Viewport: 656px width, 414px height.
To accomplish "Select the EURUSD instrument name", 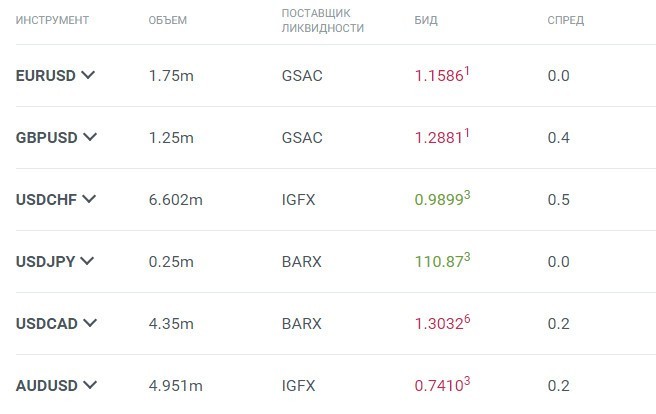I will tap(46, 75).
